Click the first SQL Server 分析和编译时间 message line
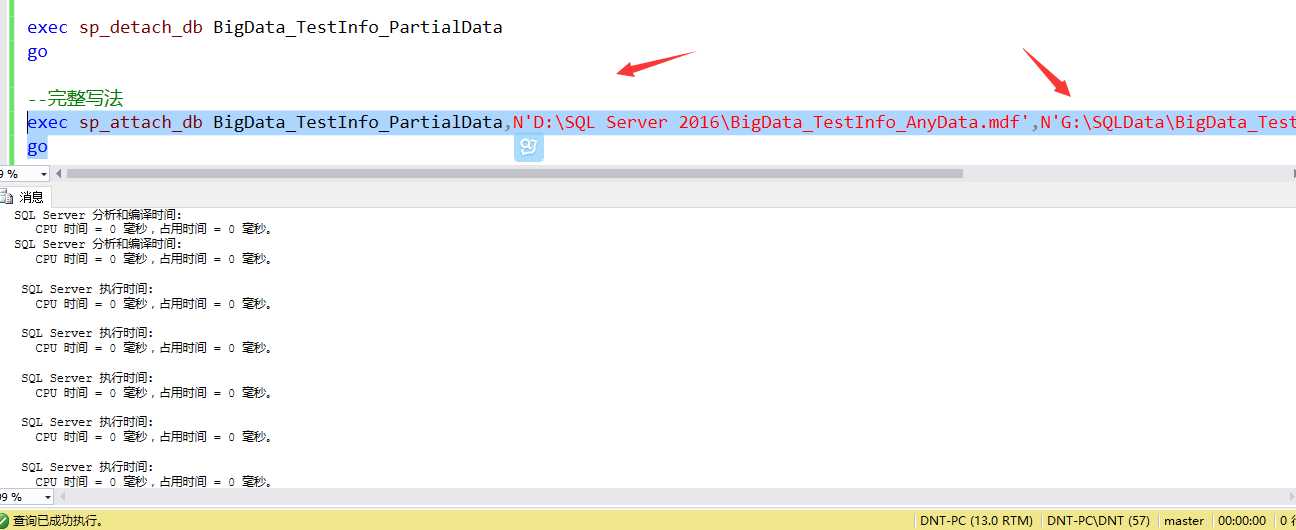This screenshot has height=530, width=1296. pyautogui.click(x=98, y=215)
